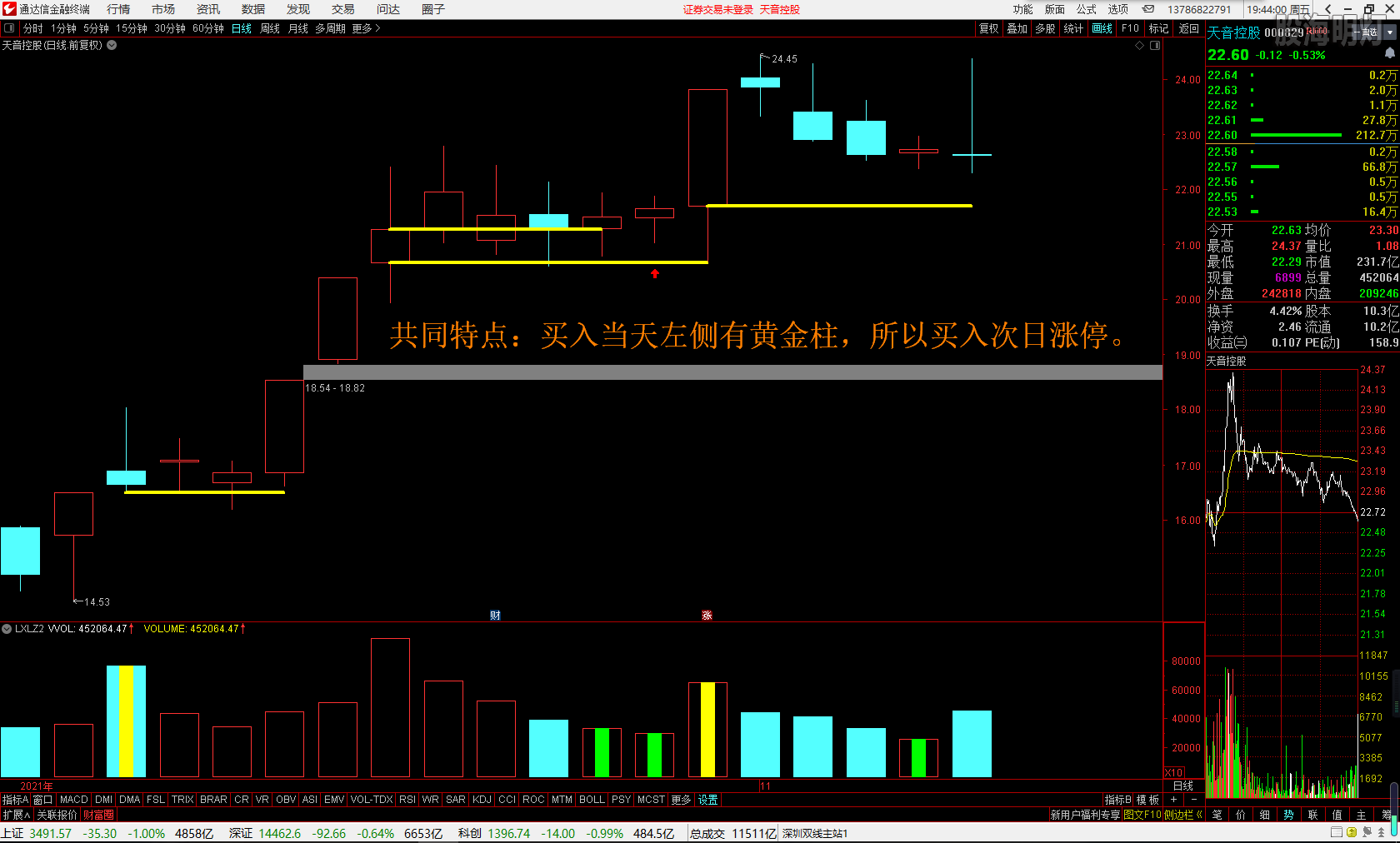Click the 细 detail tab icon
This screenshot has width=1400, height=843.
click(x=1265, y=815)
